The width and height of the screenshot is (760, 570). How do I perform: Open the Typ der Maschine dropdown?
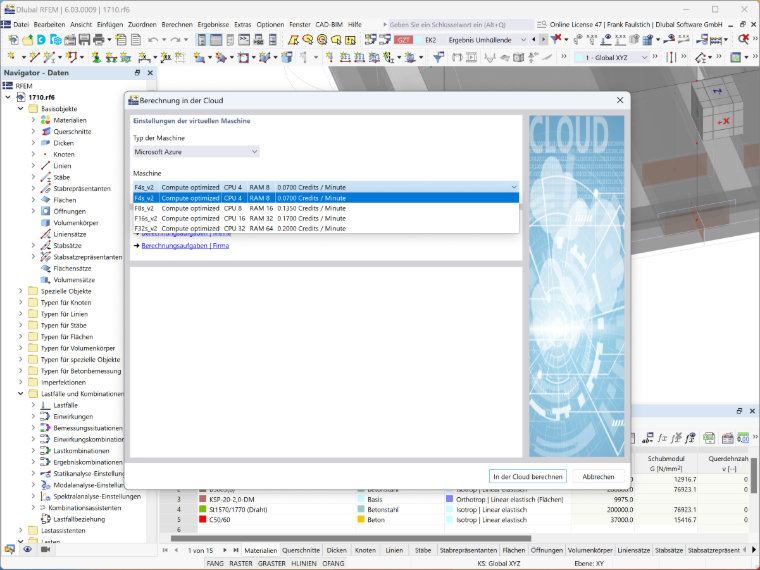196,152
